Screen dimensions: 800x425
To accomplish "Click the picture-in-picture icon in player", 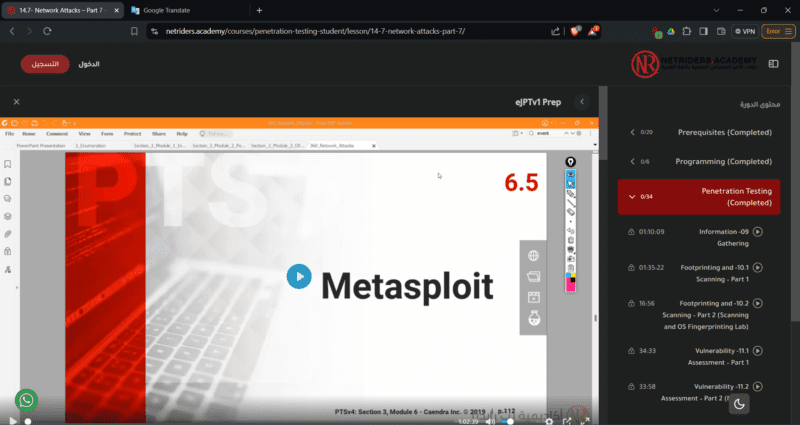I will coord(567,421).
